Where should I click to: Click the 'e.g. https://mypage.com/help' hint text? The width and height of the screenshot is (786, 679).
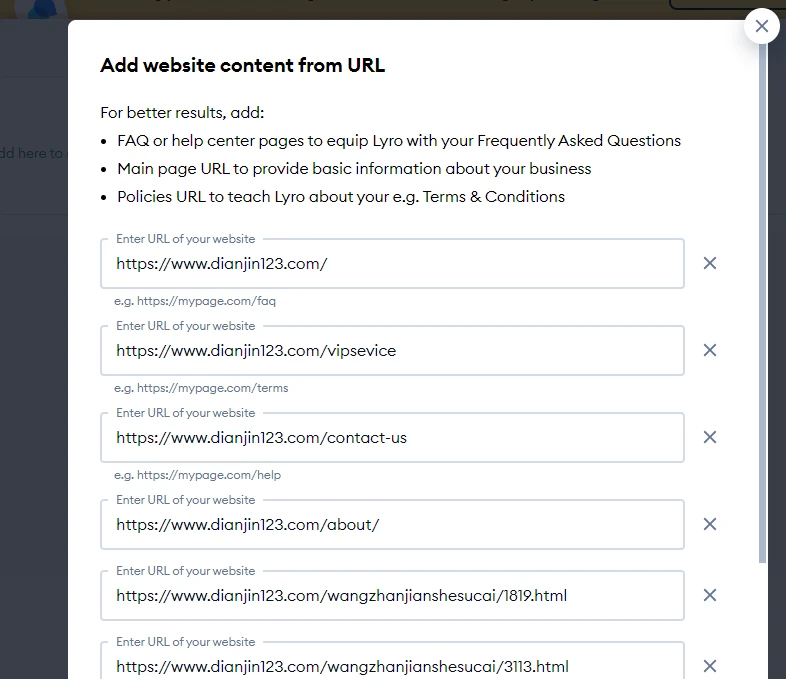(198, 475)
